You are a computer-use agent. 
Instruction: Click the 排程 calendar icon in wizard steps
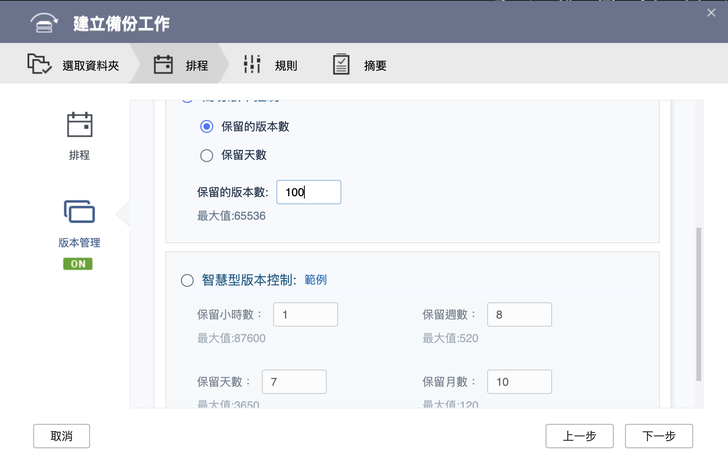[163, 65]
